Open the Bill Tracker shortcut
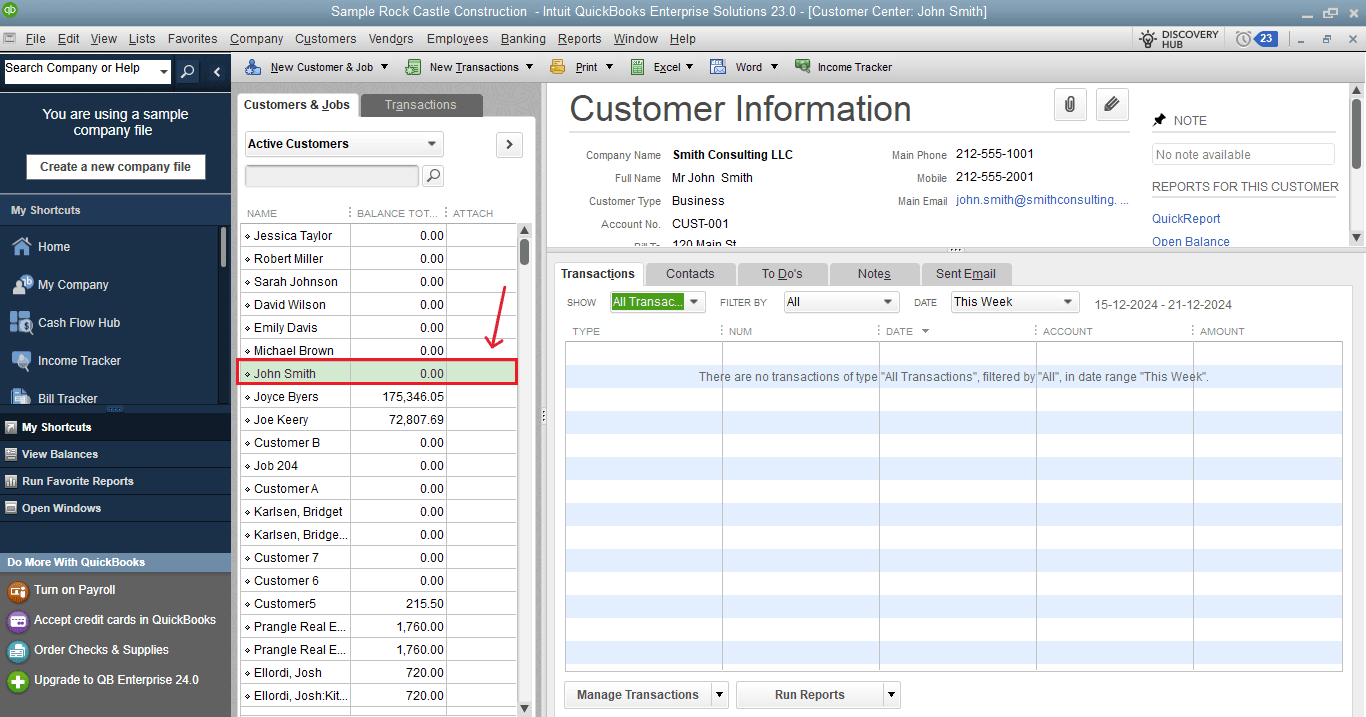Screen dimensions: 1366x717 [68, 398]
